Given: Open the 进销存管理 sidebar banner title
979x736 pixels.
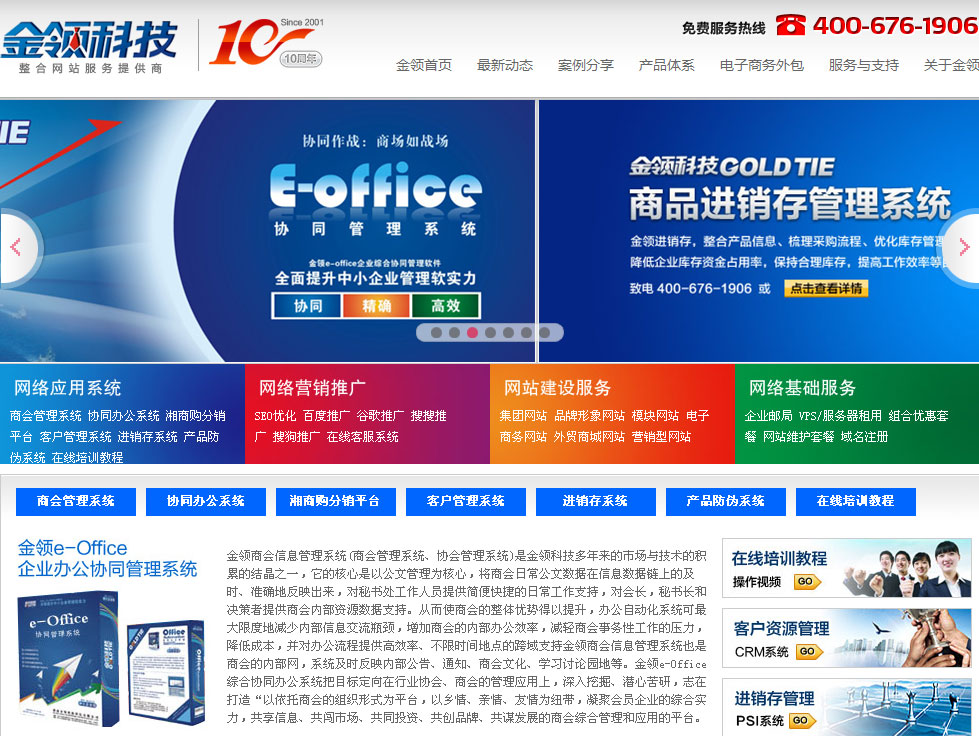Looking at the screenshot, I should point(774,699).
